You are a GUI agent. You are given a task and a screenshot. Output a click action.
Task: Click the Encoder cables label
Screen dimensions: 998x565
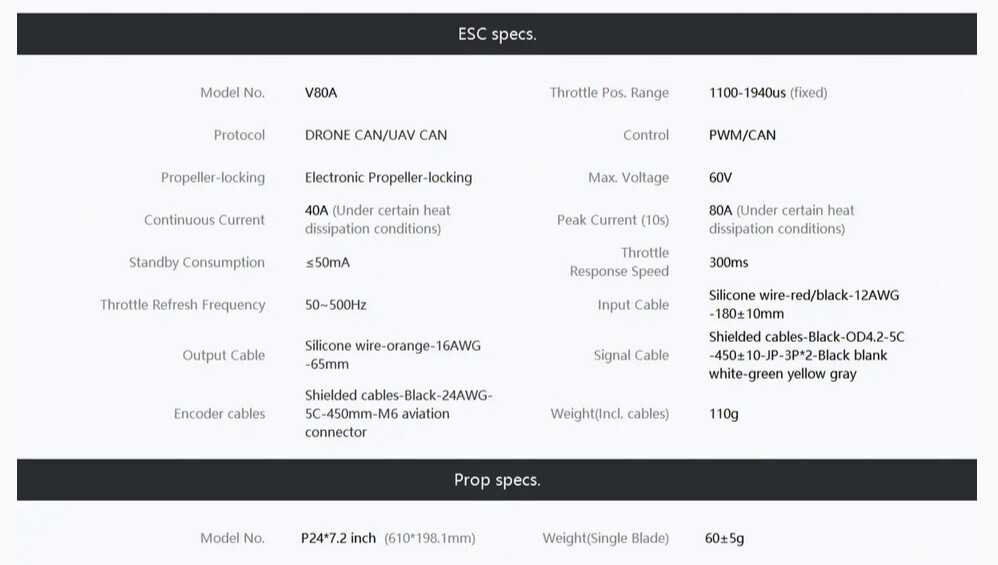coord(219,414)
